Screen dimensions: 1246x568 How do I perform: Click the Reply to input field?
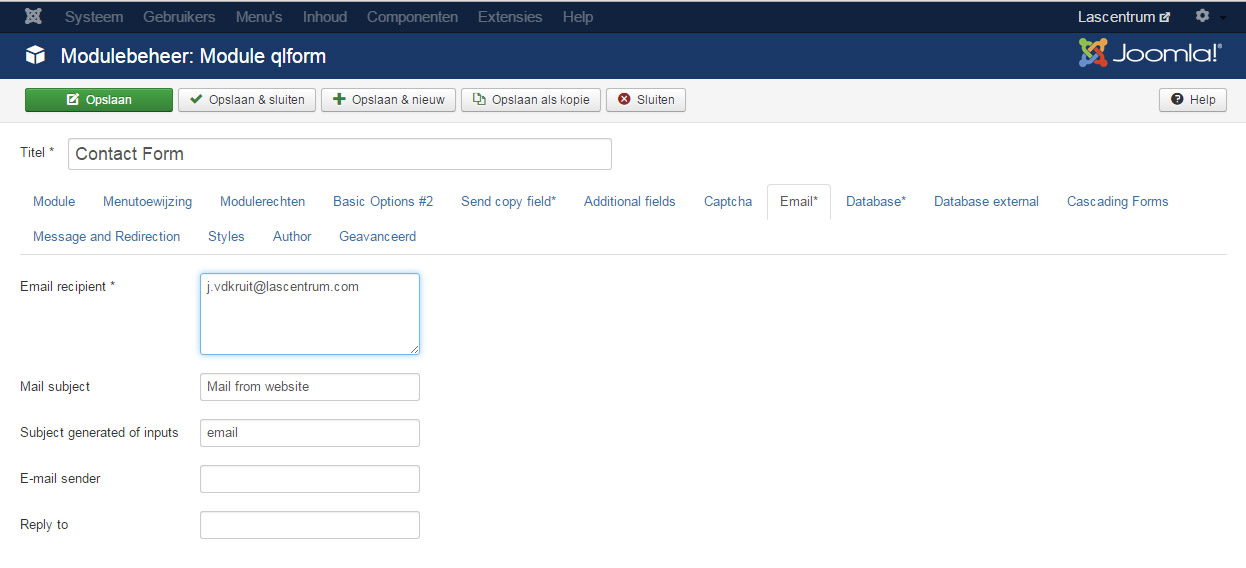pyautogui.click(x=309, y=525)
